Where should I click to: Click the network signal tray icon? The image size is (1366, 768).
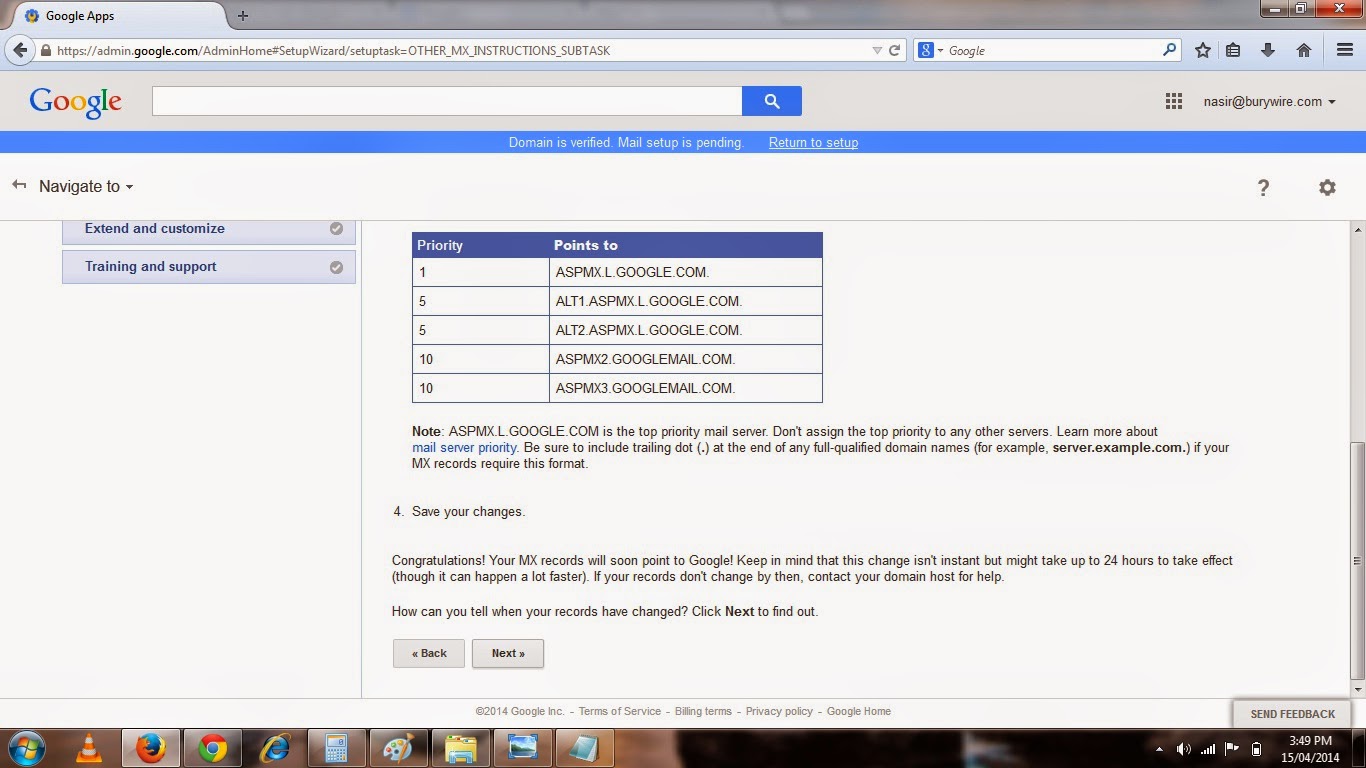1208,749
